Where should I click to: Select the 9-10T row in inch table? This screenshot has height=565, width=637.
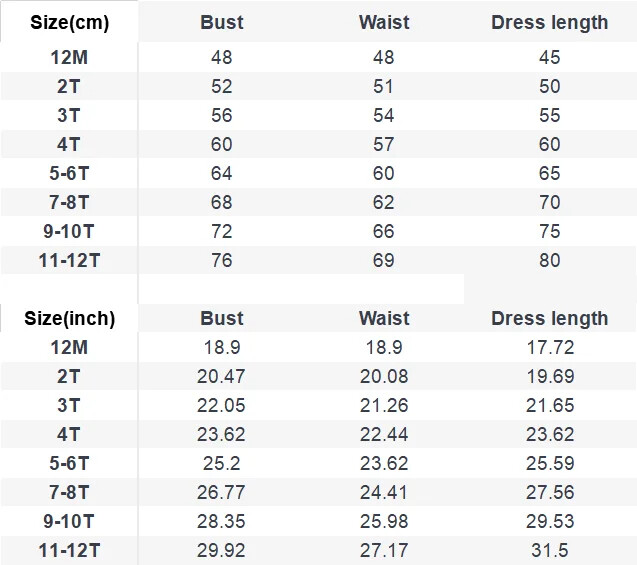pyautogui.click(x=318, y=521)
